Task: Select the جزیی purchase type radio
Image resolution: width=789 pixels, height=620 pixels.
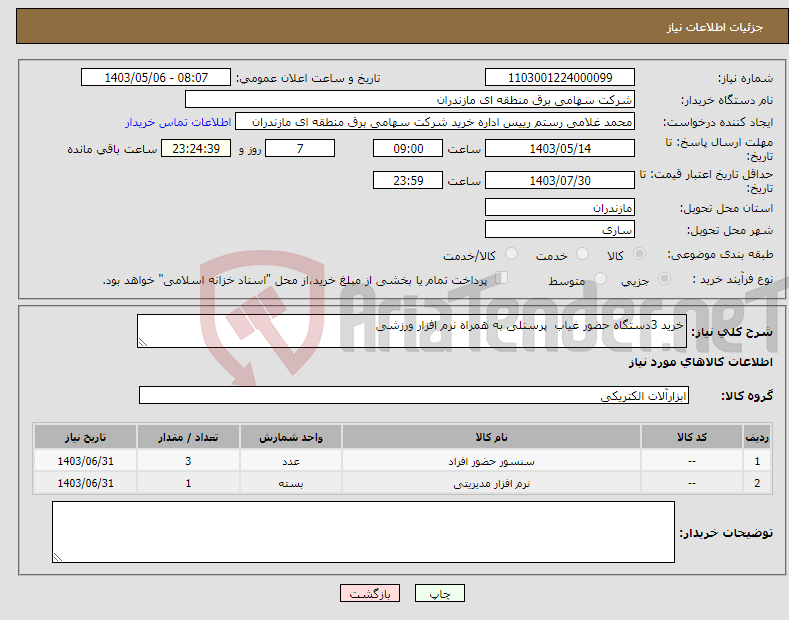Action: (x=664, y=278)
